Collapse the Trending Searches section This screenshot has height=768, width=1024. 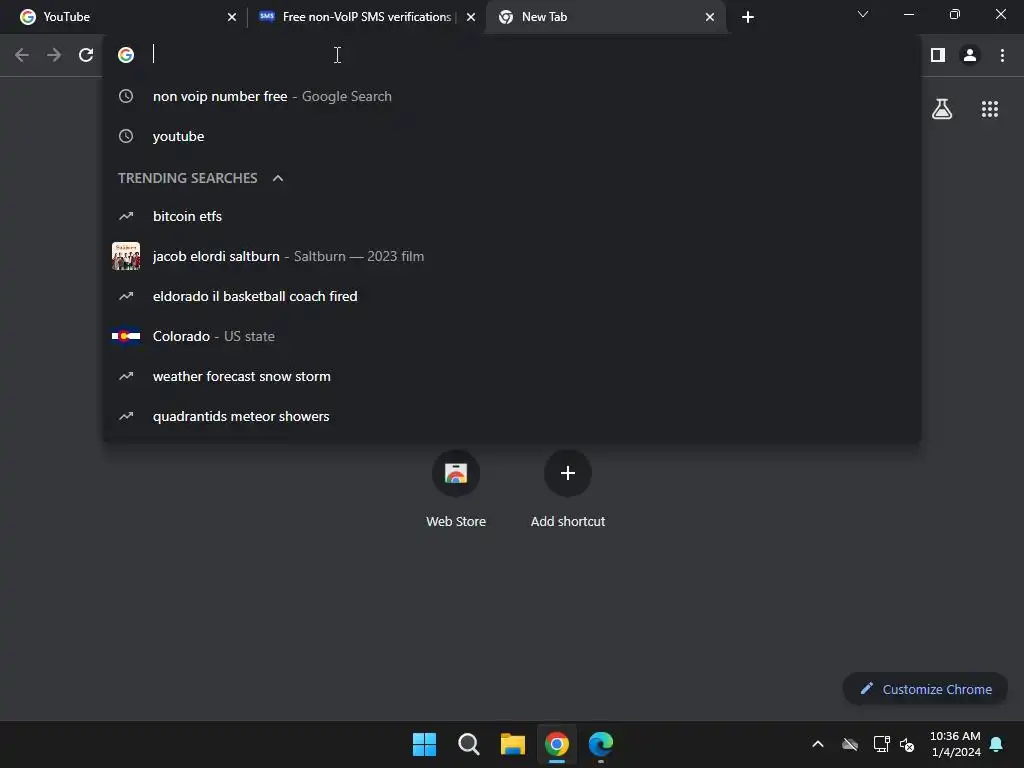[x=278, y=178]
